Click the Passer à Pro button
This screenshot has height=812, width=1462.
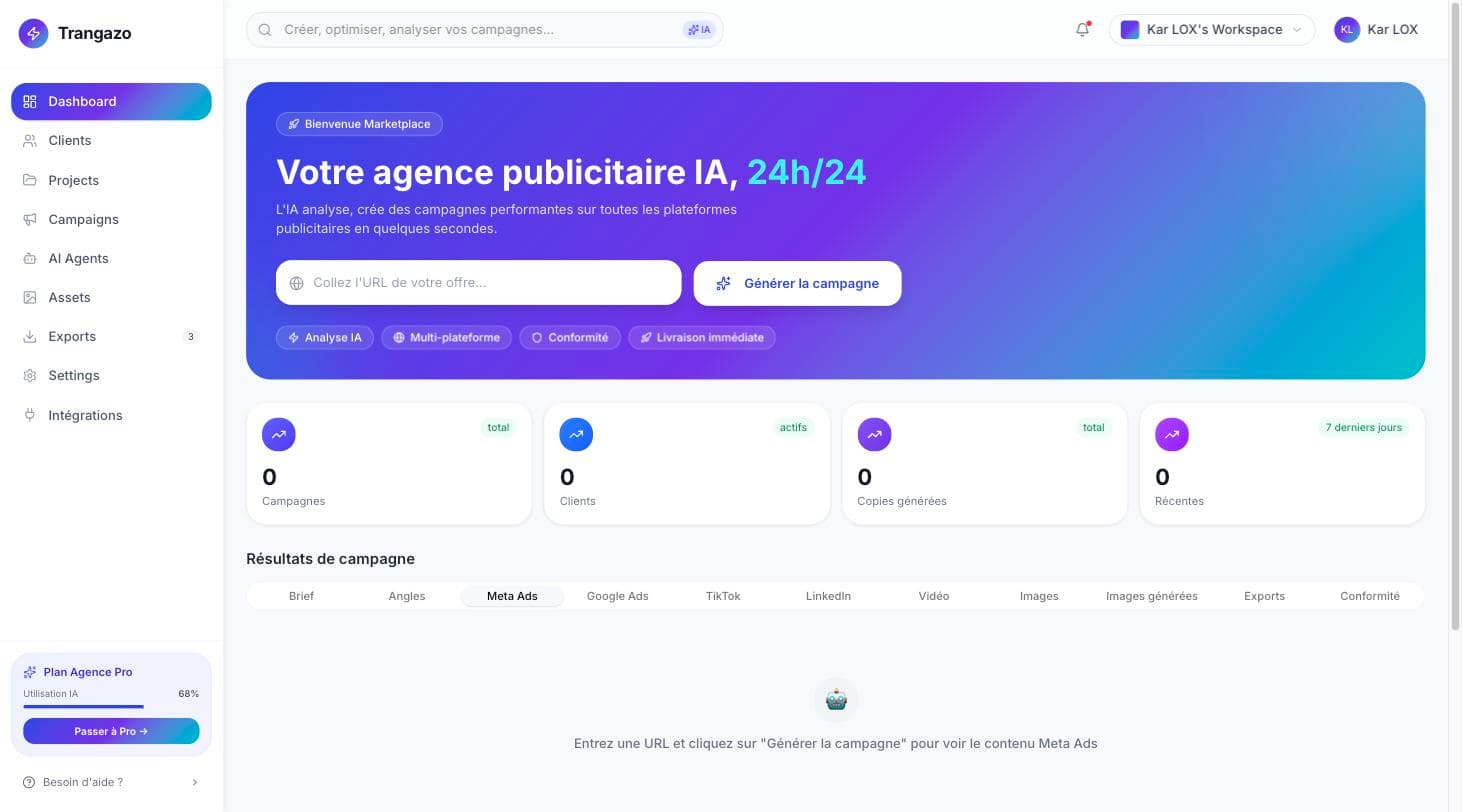click(x=111, y=731)
